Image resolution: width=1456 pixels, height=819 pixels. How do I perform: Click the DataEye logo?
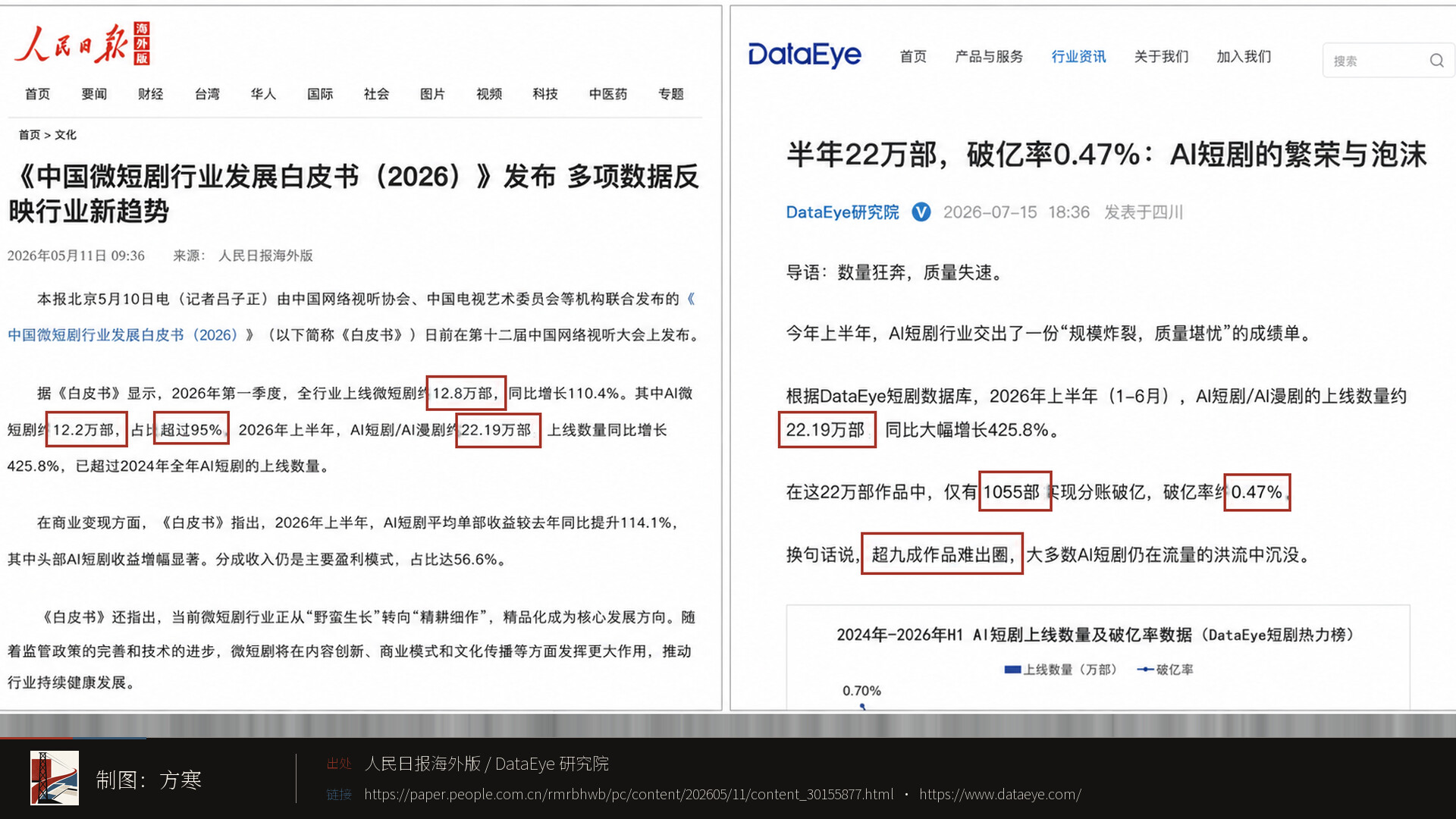point(805,55)
